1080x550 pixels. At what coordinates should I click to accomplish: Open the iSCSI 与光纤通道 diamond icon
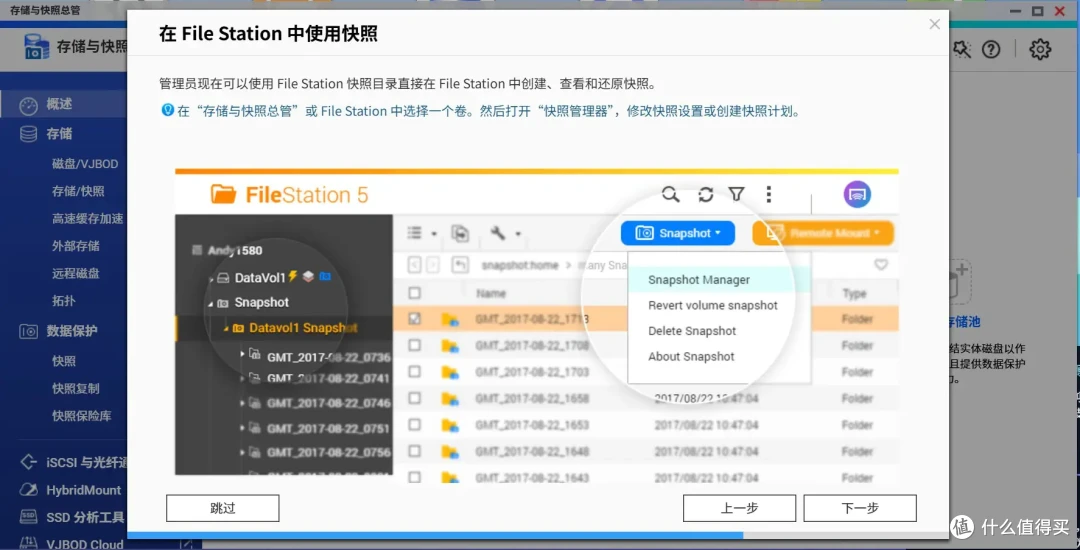[28, 461]
